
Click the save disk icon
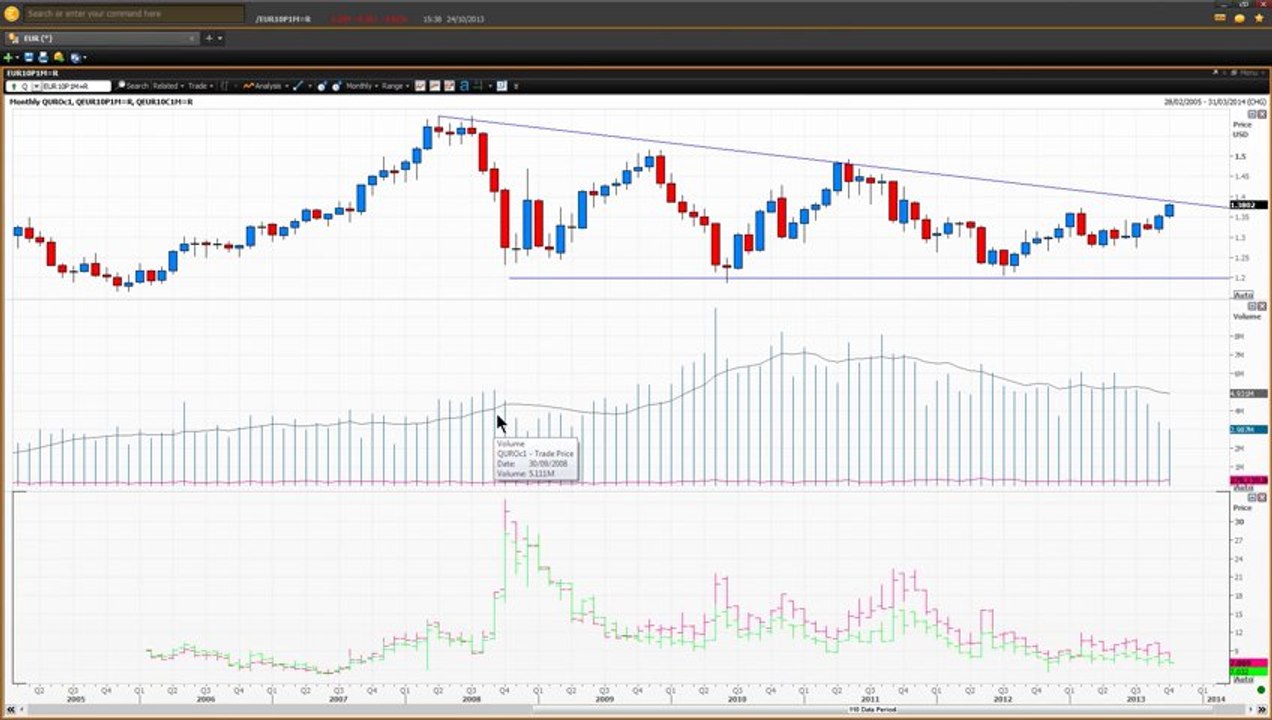pos(29,57)
